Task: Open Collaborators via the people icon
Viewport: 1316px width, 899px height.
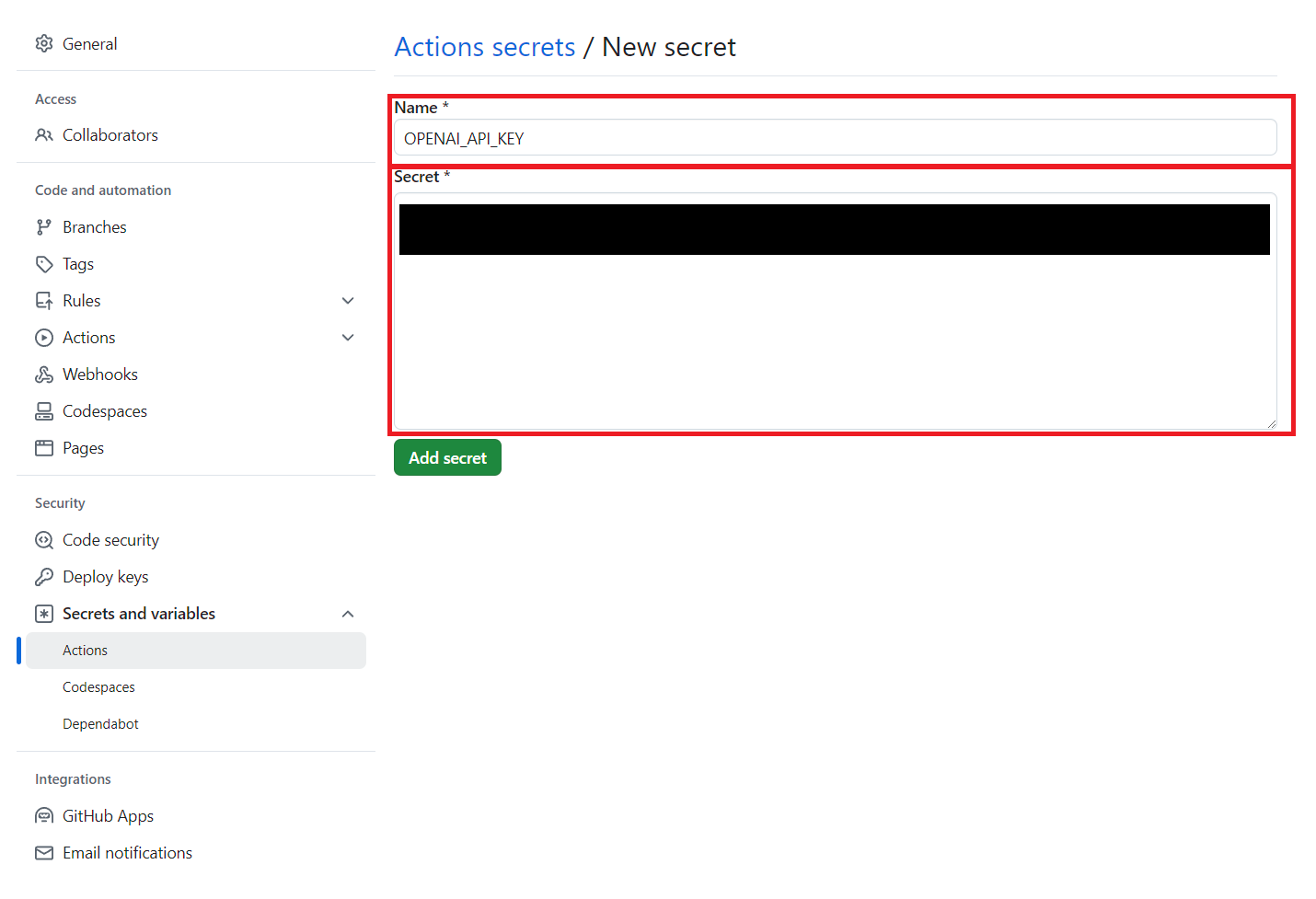Action: coord(44,135)
